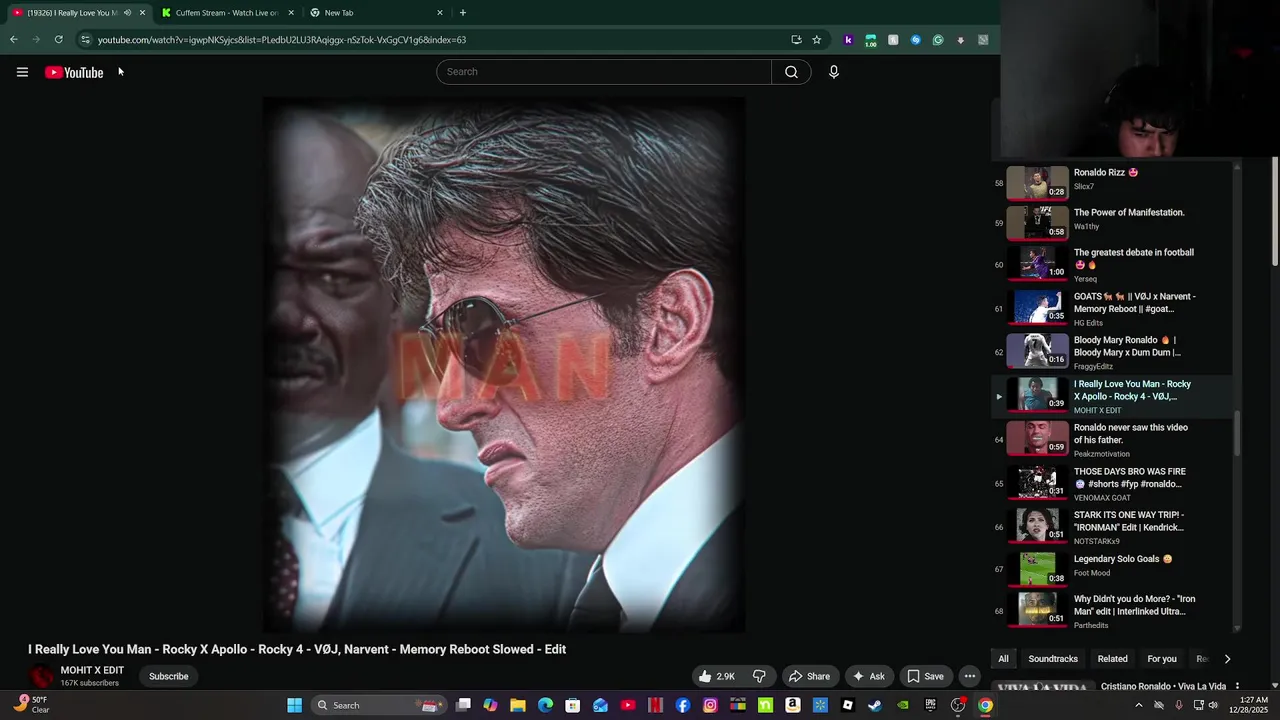Click the Ask button below video
Screen dimensions: 1280x720
(x=868, y=676)
